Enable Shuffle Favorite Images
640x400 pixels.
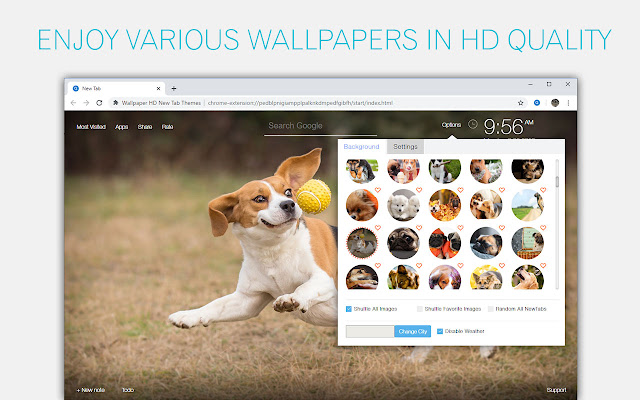(420, 309)
